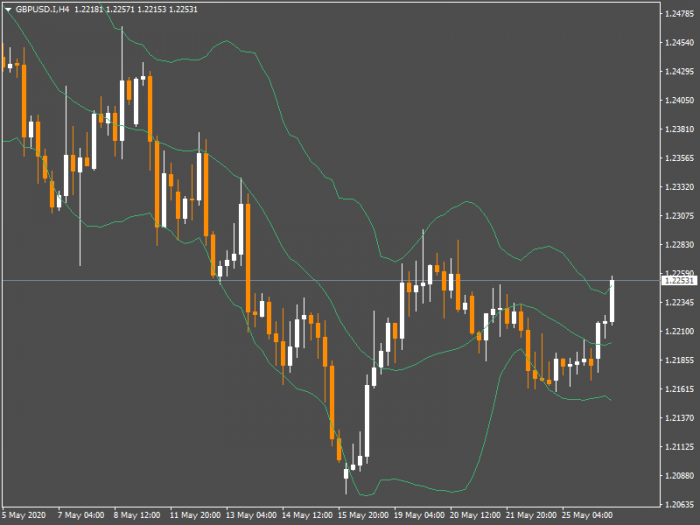Click the 15 May 20:00 time label
Screen dimensions: 700x525
pyautogui.click(x=363, y=515)
